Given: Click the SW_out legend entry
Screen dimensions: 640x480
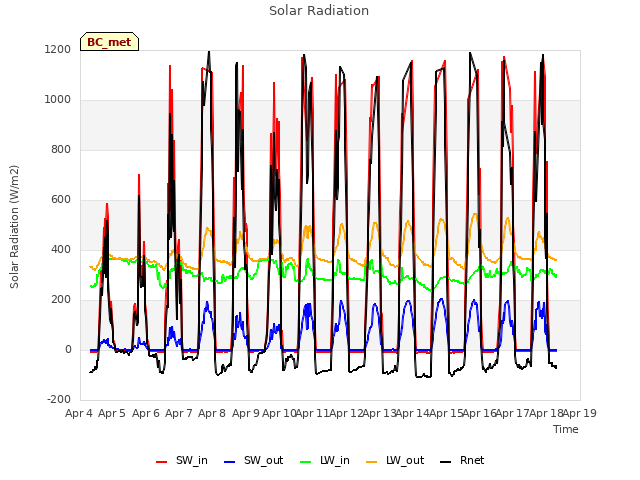Looking at the screenshot, I should (x=253, y=461).
